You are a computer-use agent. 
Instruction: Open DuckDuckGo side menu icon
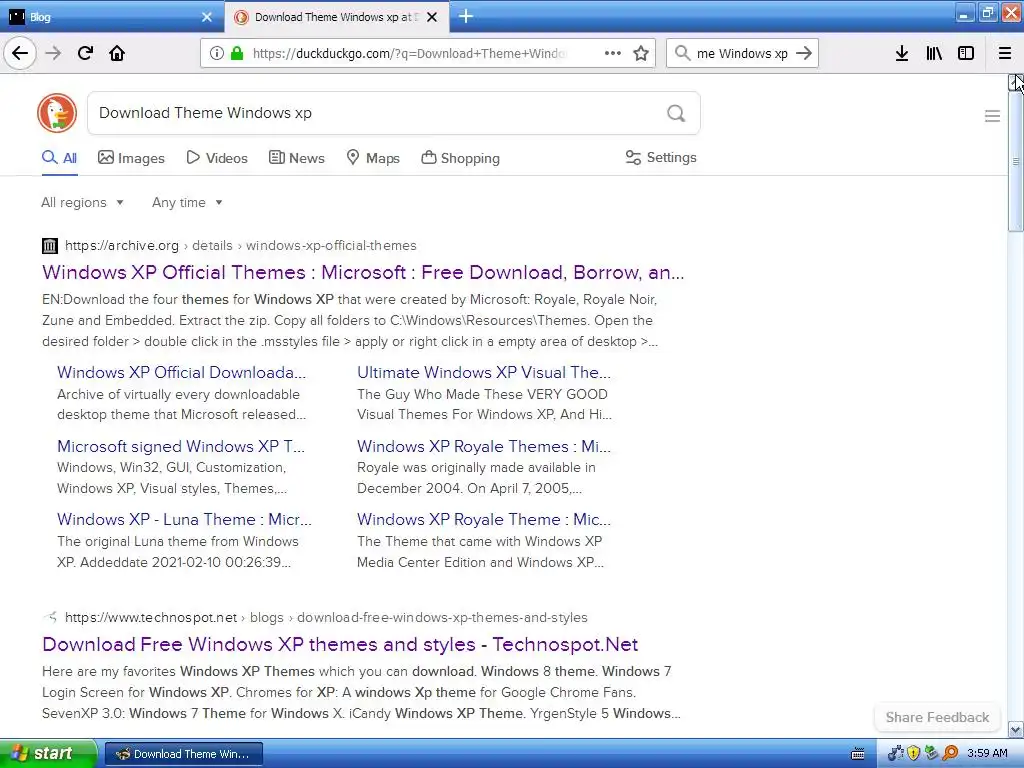(x=992, y=116)
